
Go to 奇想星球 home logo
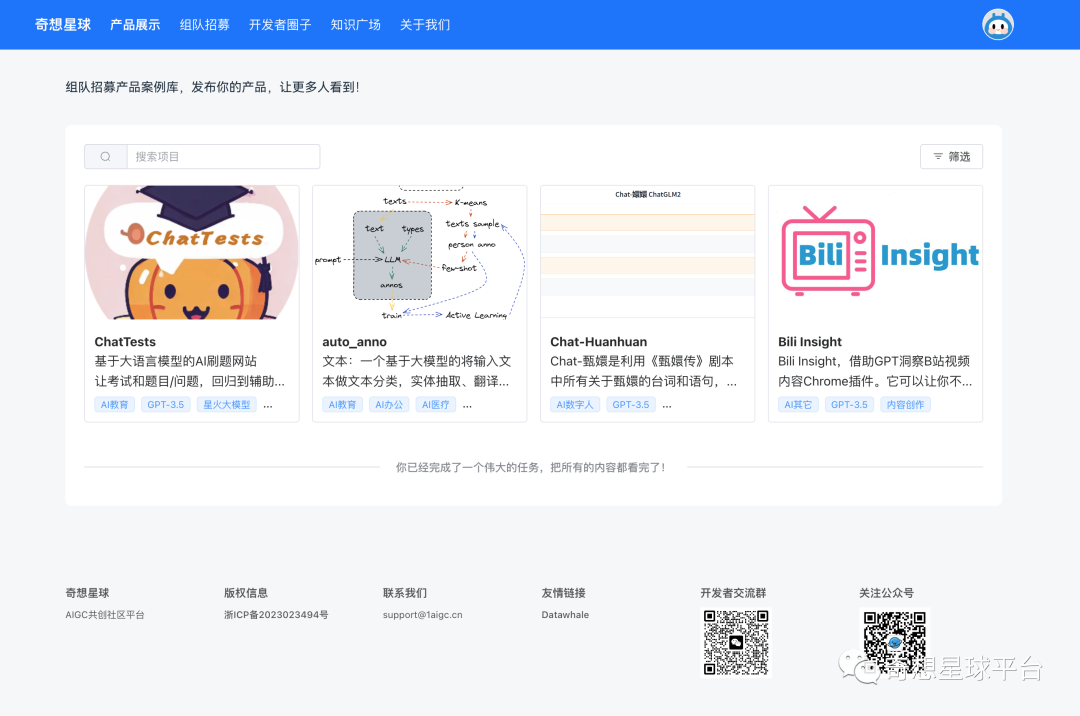(x=63, y=25)
